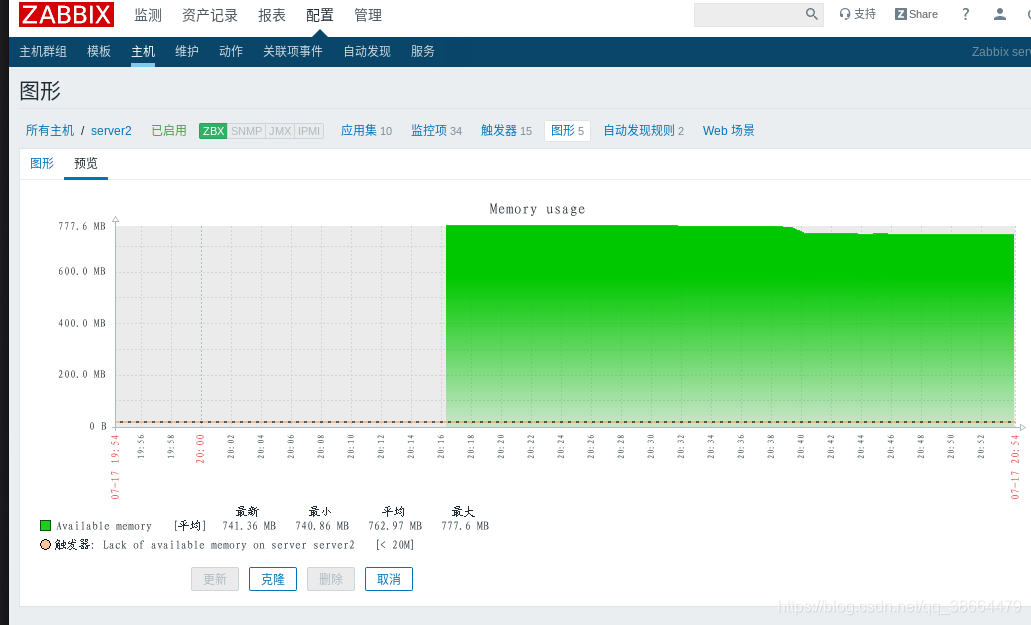Click the JMX availability badge
Viewport: 1031px width, 625px height.
280,131
